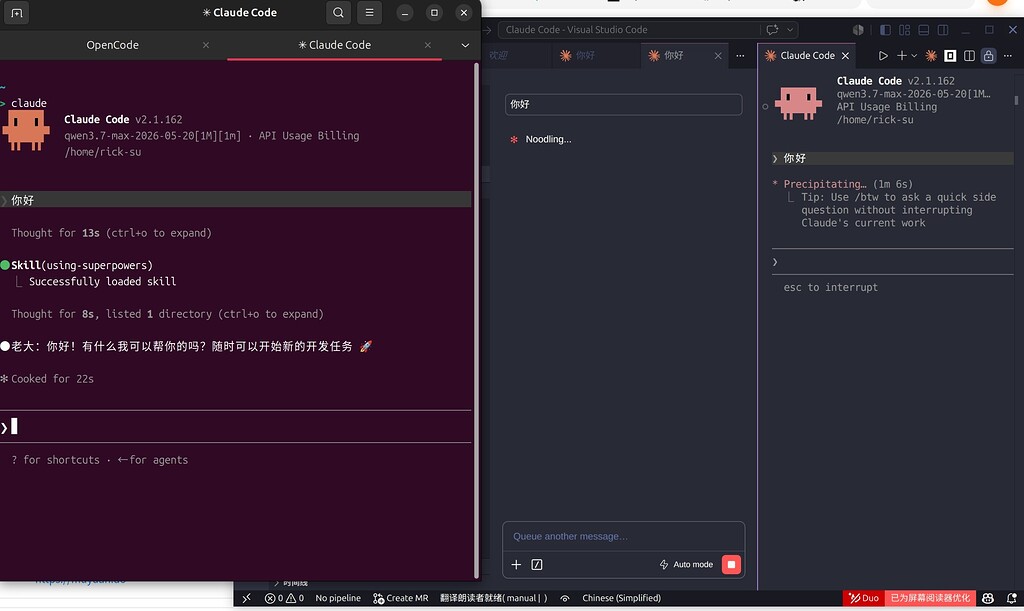
Task: Switch to the OpenCode terminal tab
Action: [x=112, y=45]
